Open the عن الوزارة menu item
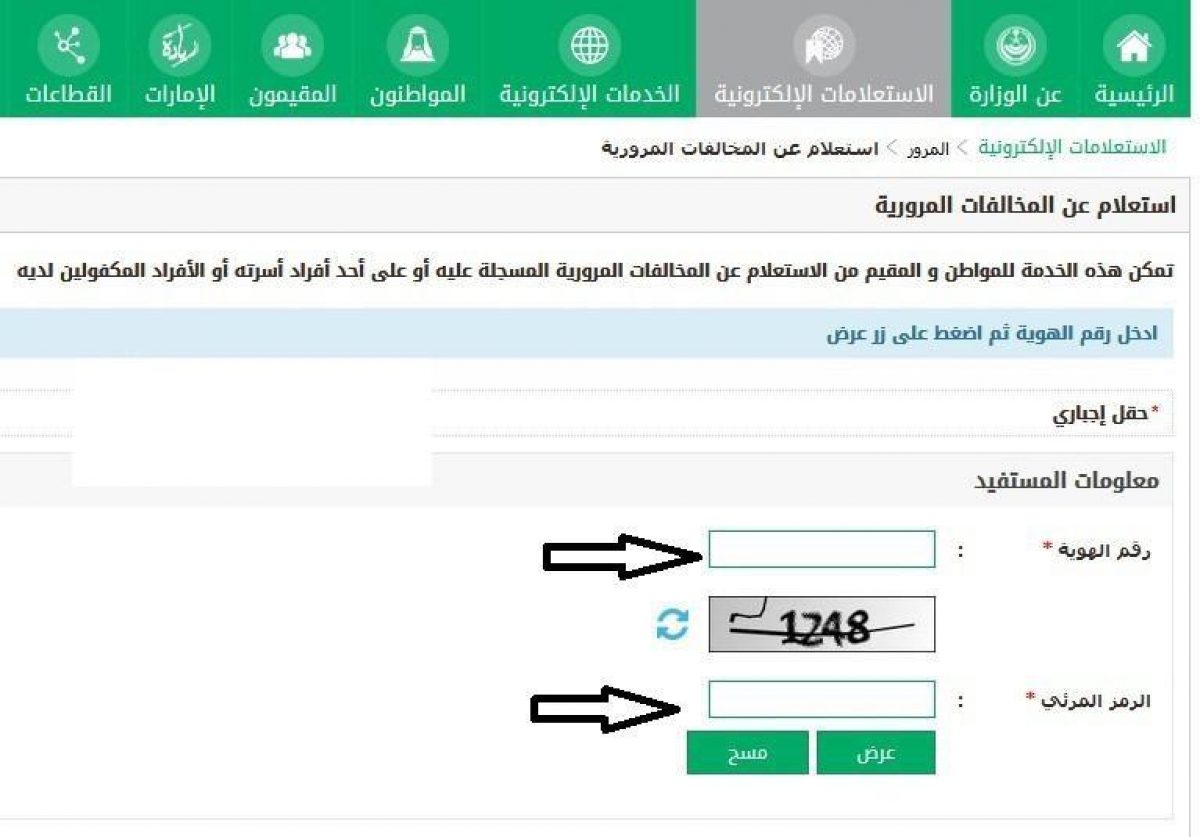 click(1015, 95)
